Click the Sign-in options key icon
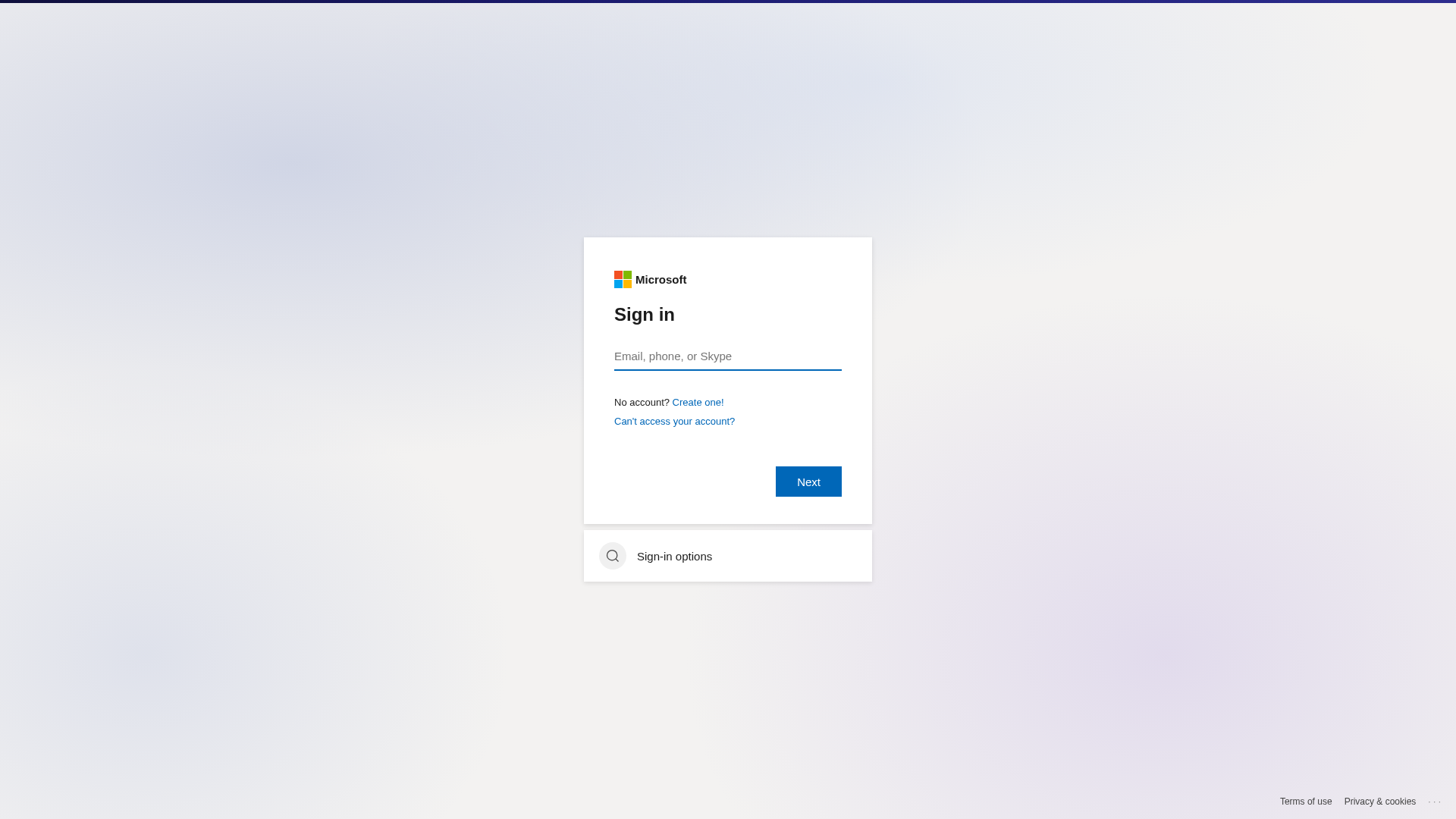Viewport: 1456px width, 819px height. (613, 556)
